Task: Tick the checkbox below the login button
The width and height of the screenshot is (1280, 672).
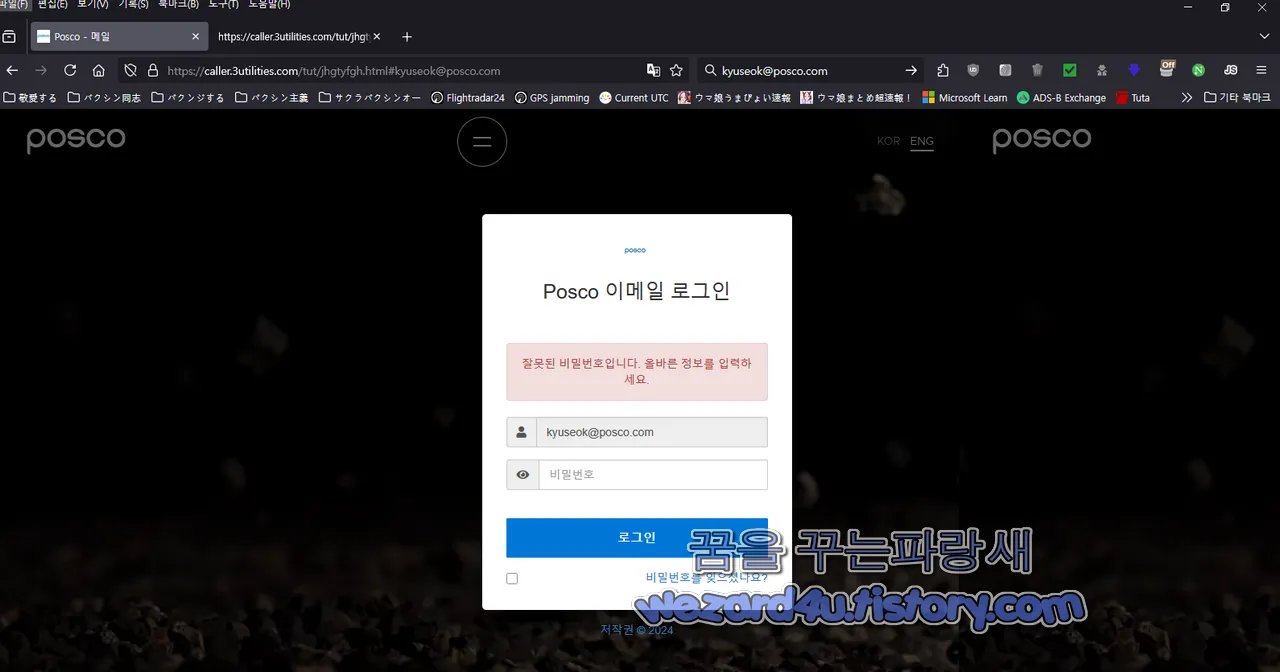Action: [x=512, y=578]
